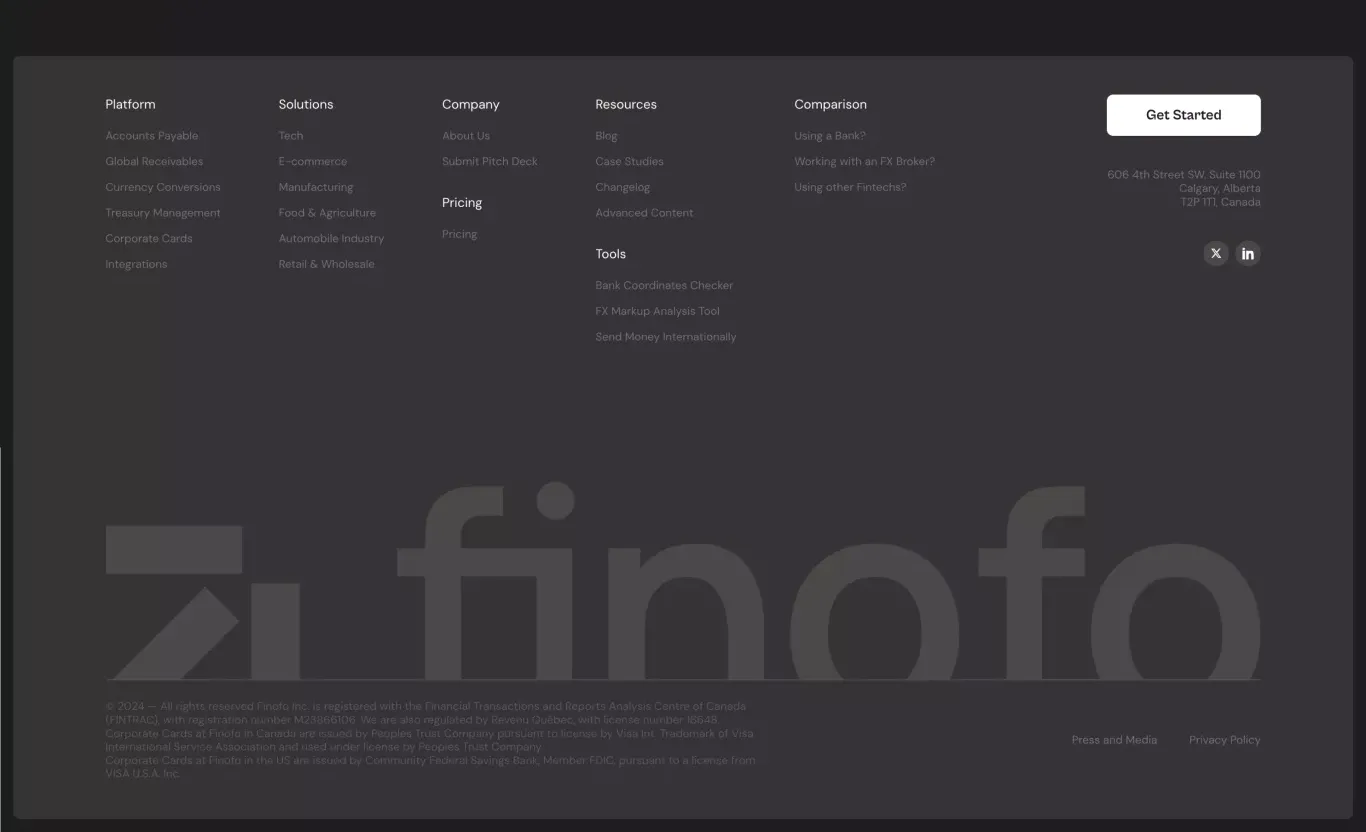Launch Bank Coordinates Checker tool
1366x832 pixels.
[x=664, y=286]
